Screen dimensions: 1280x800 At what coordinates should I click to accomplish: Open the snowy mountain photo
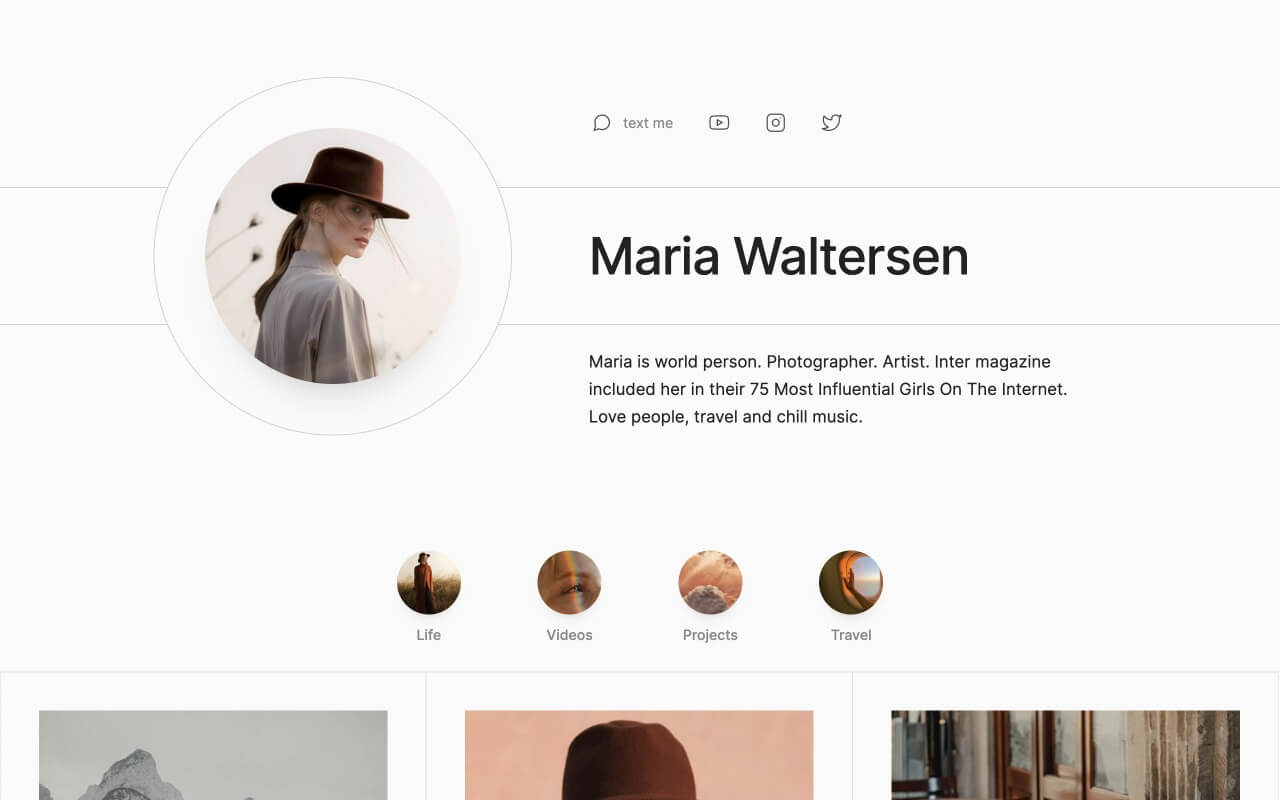pos(213,760)
